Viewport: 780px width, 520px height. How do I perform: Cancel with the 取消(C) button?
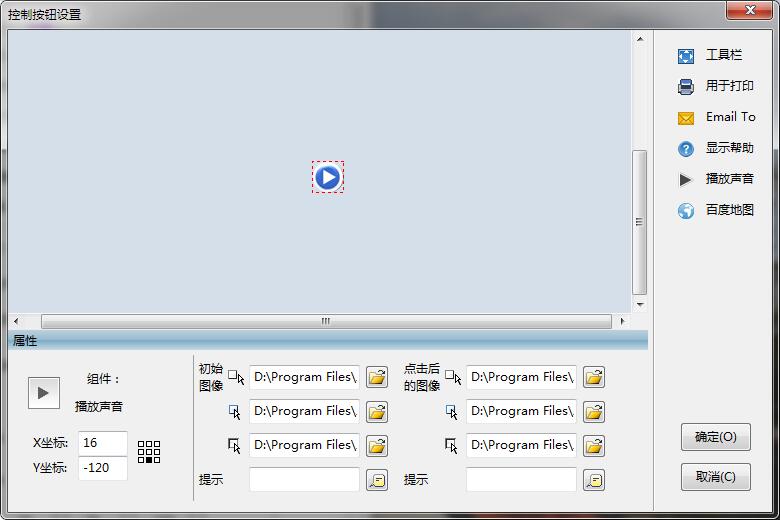[715, 477]
